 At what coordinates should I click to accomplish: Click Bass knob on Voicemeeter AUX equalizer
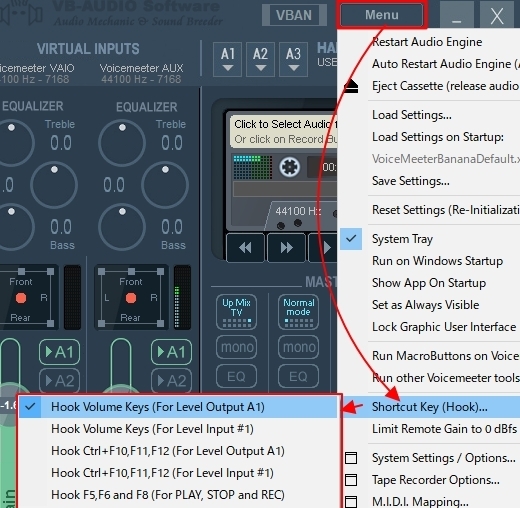pos(122,227)
